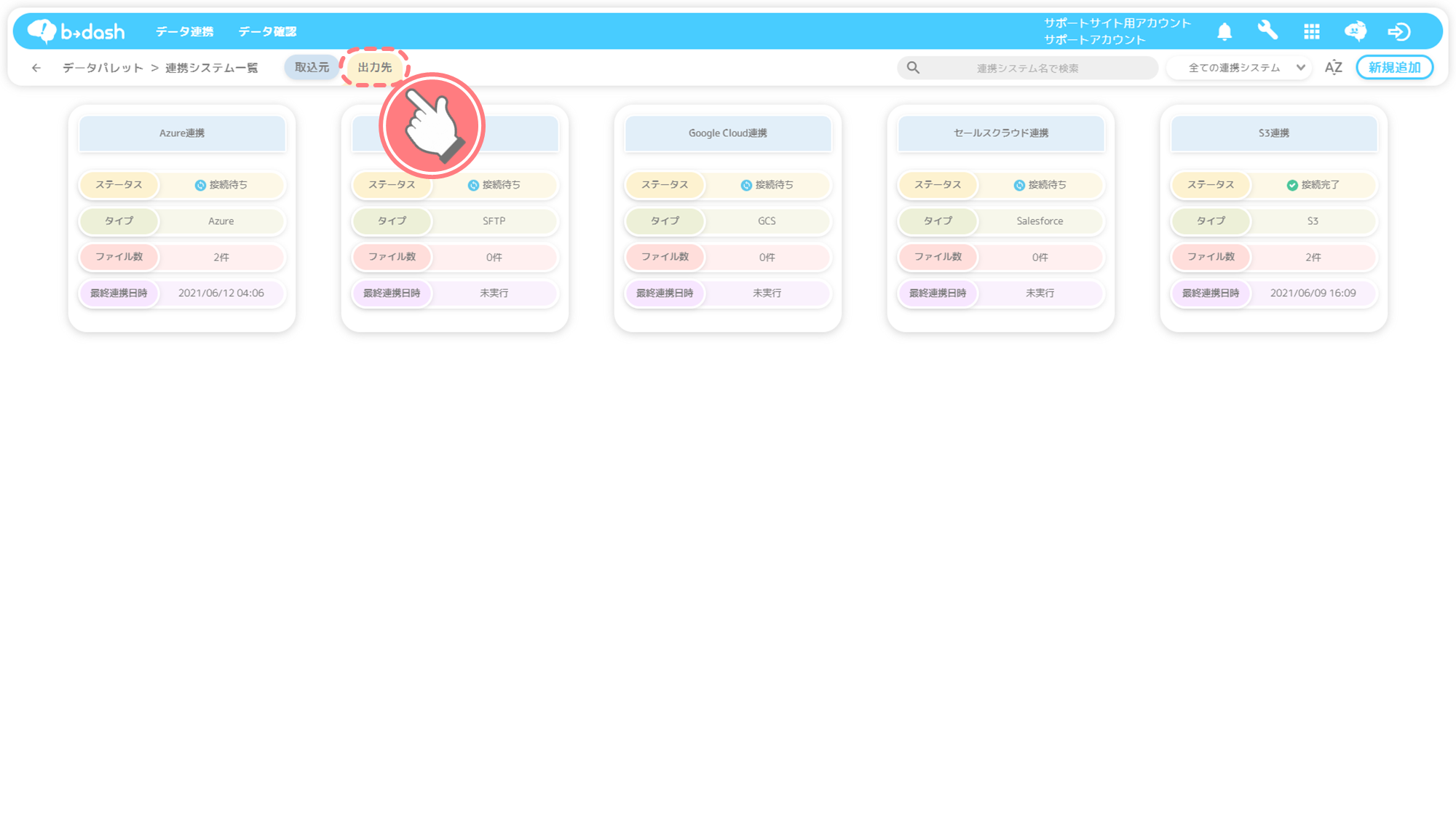
Task: Click the SFTP card 接続待ち status icon
Action: (473, 186)
